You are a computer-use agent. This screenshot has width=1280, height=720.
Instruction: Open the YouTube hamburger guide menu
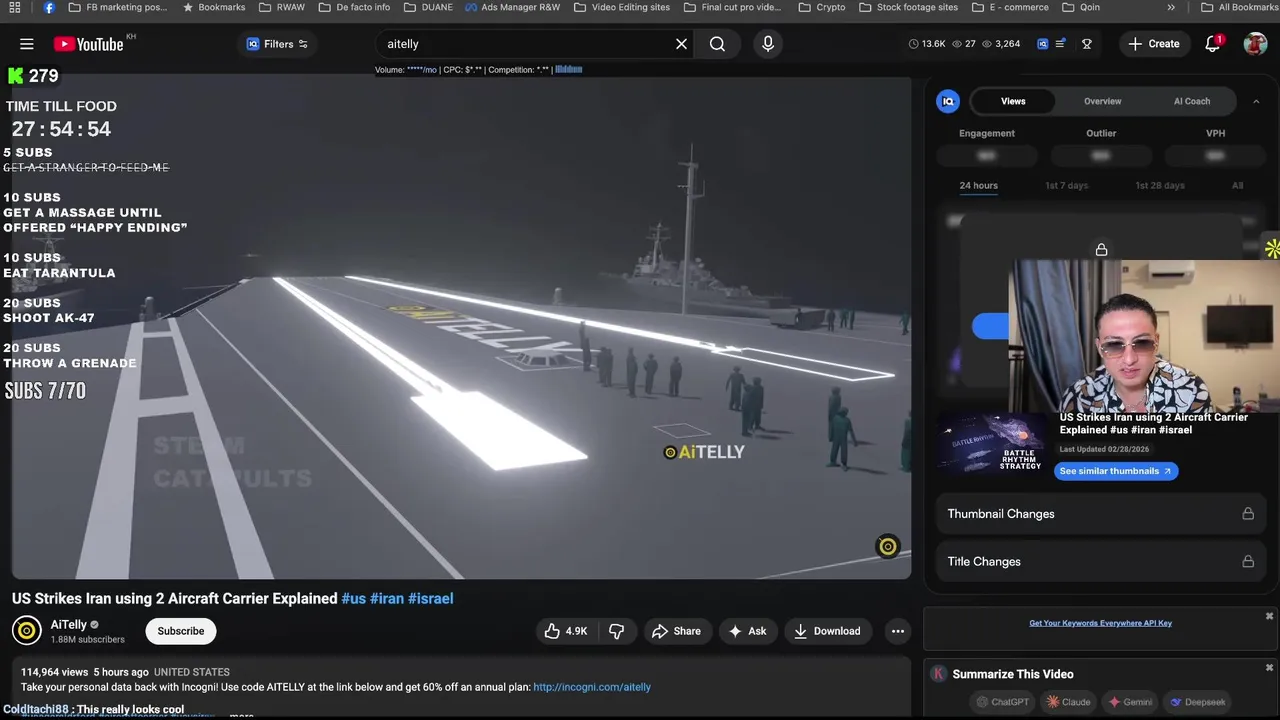click(x=27, y=44)
